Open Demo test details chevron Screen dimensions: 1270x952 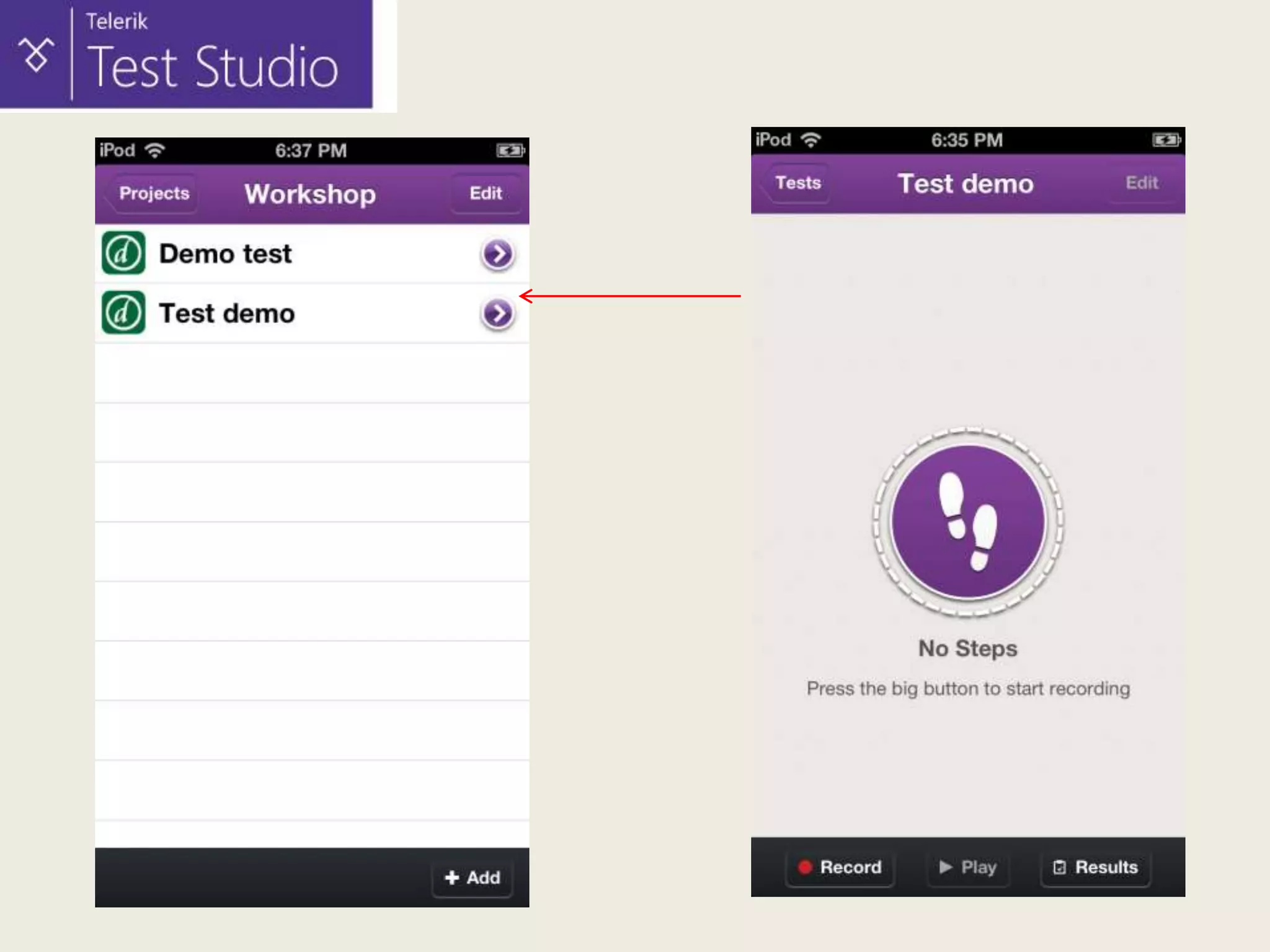[x=498, y=254]
